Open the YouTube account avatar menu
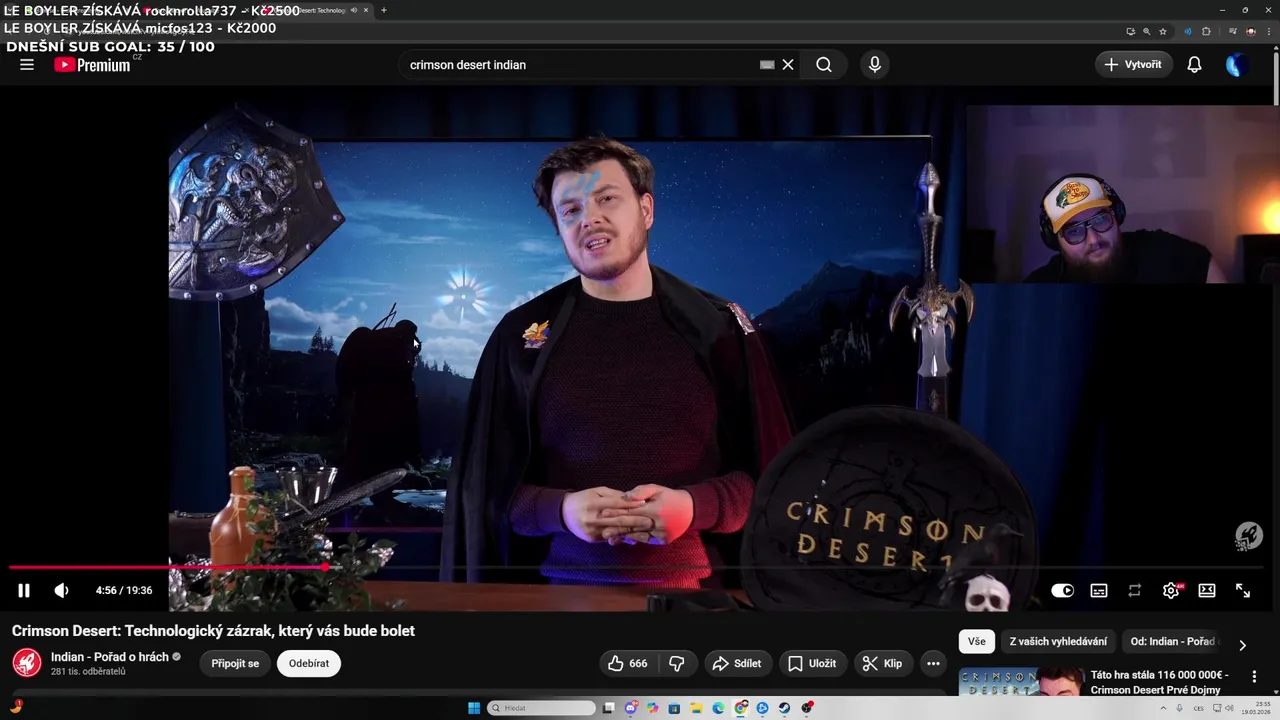1280x720 pixels. pos(1237,65)
